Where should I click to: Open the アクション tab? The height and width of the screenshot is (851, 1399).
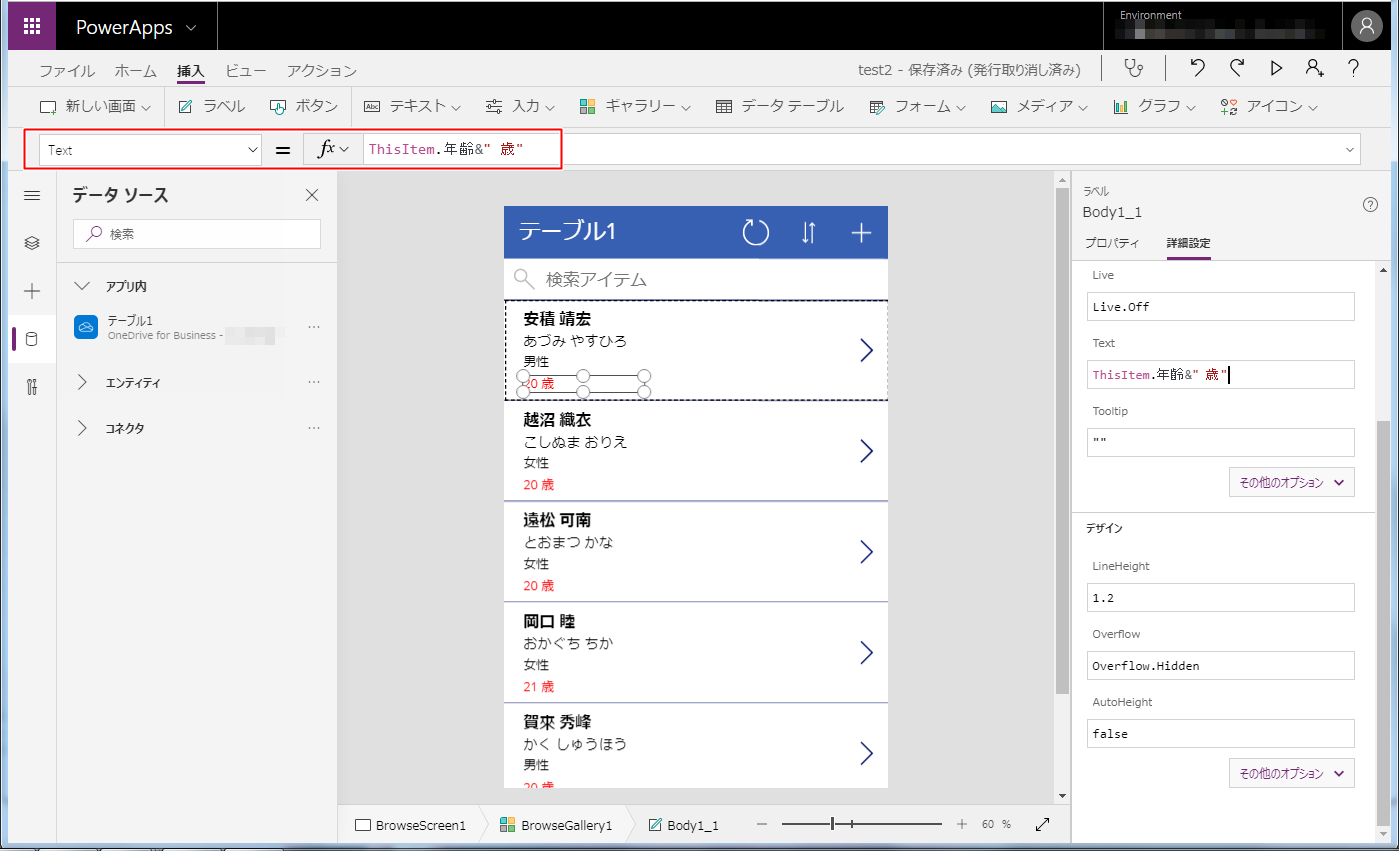click(321, 71)
